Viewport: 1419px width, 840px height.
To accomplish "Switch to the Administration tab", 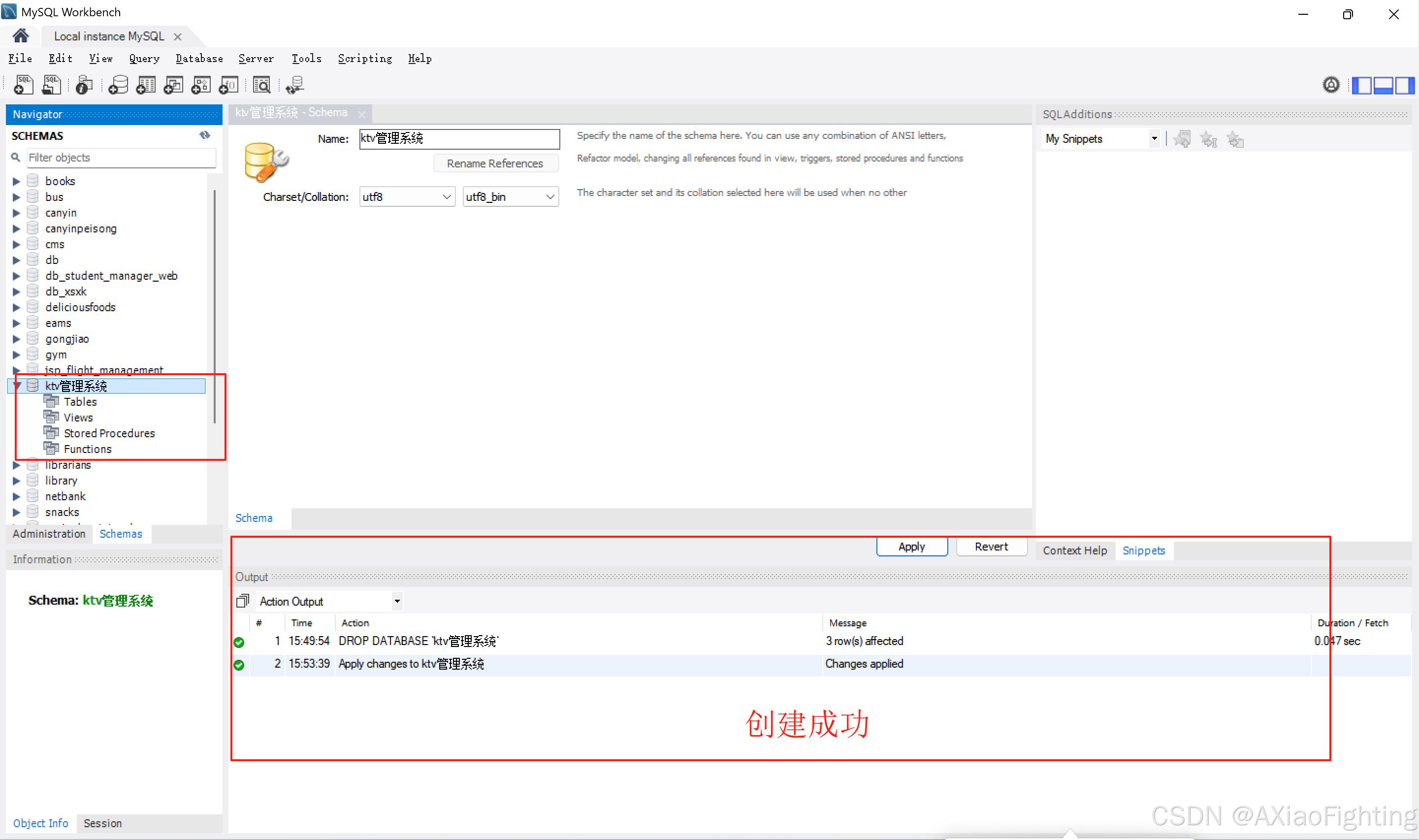I will (49, 534).
